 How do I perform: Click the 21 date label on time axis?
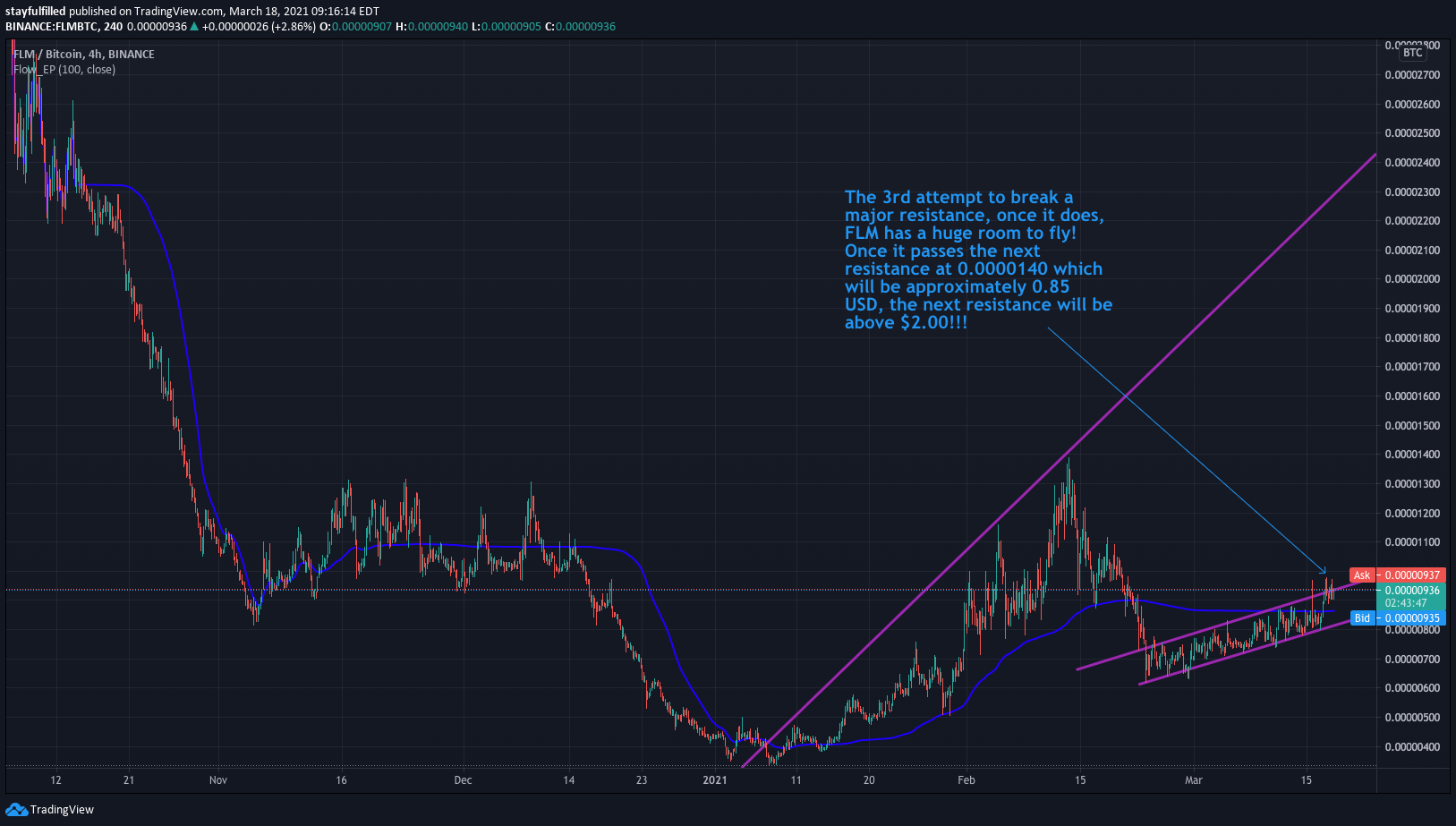[129, 780]
